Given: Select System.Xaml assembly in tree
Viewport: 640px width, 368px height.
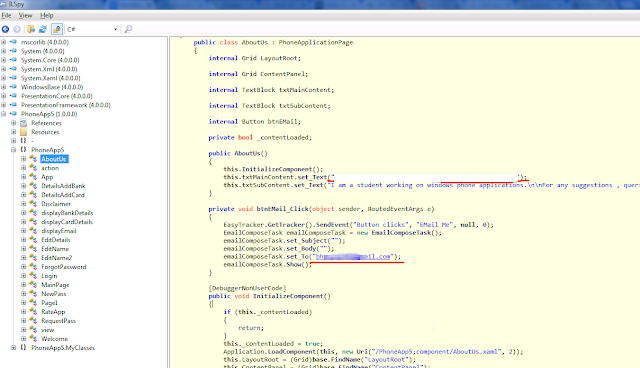Looking at the screenshot, I should (x=51, y=78).
